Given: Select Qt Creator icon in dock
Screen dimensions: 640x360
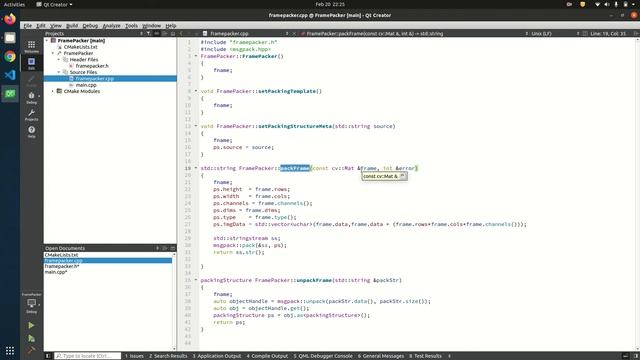Looking at the screenshot, I should coord(10,94).
